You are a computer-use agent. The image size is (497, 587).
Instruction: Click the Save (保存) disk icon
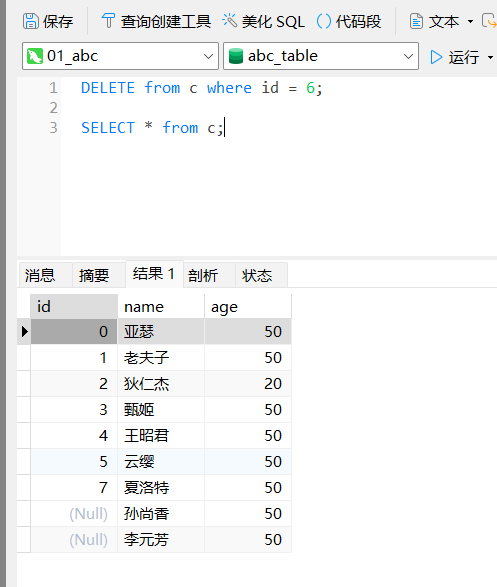click(x=31, y=21)
